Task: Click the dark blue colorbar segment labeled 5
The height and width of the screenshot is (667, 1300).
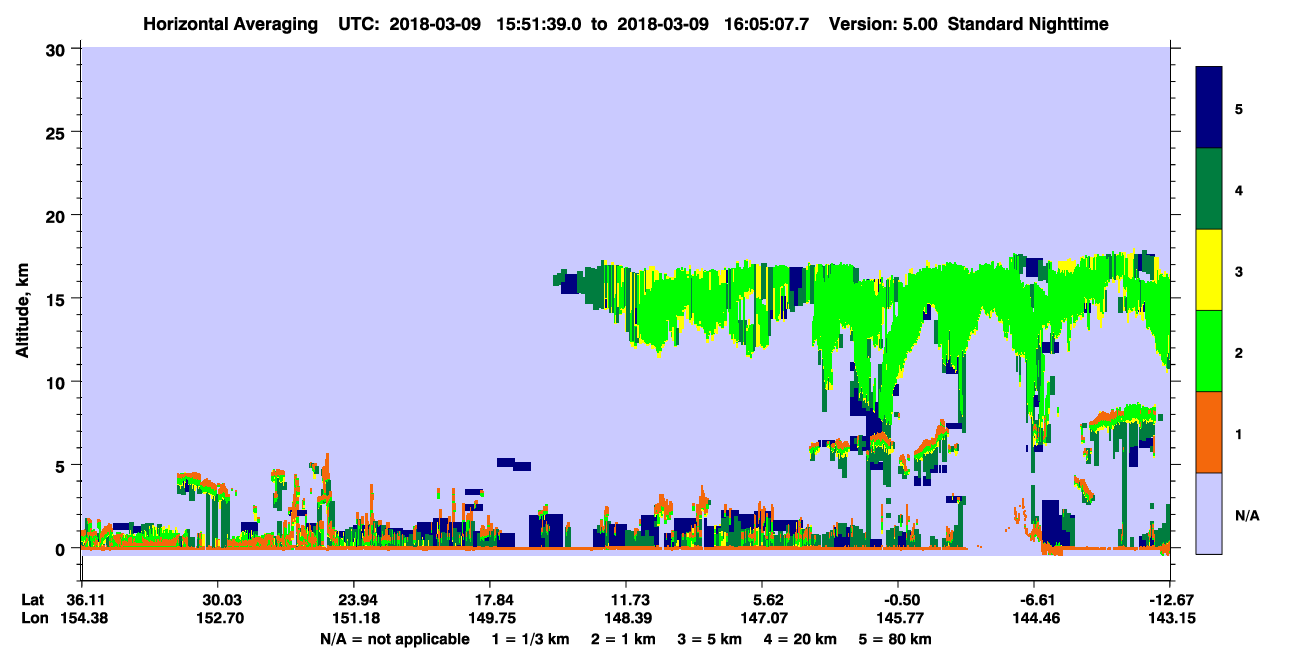Action: [x=1210, y=107]
